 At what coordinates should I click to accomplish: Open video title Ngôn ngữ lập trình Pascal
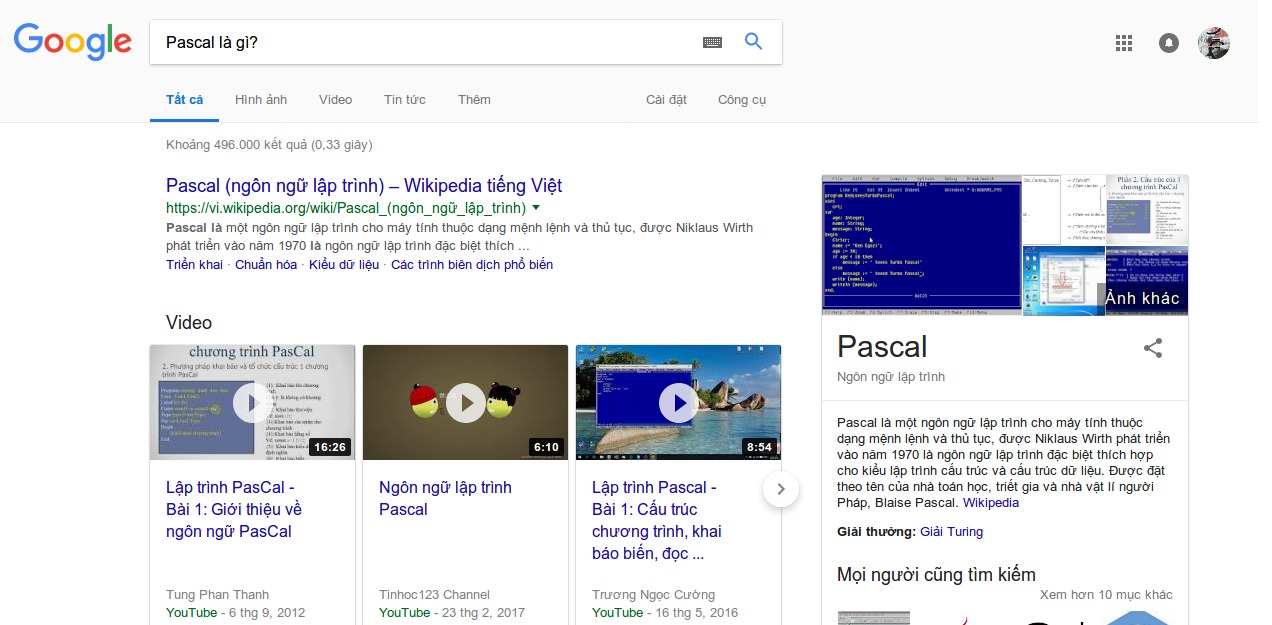tap(445, 498)
